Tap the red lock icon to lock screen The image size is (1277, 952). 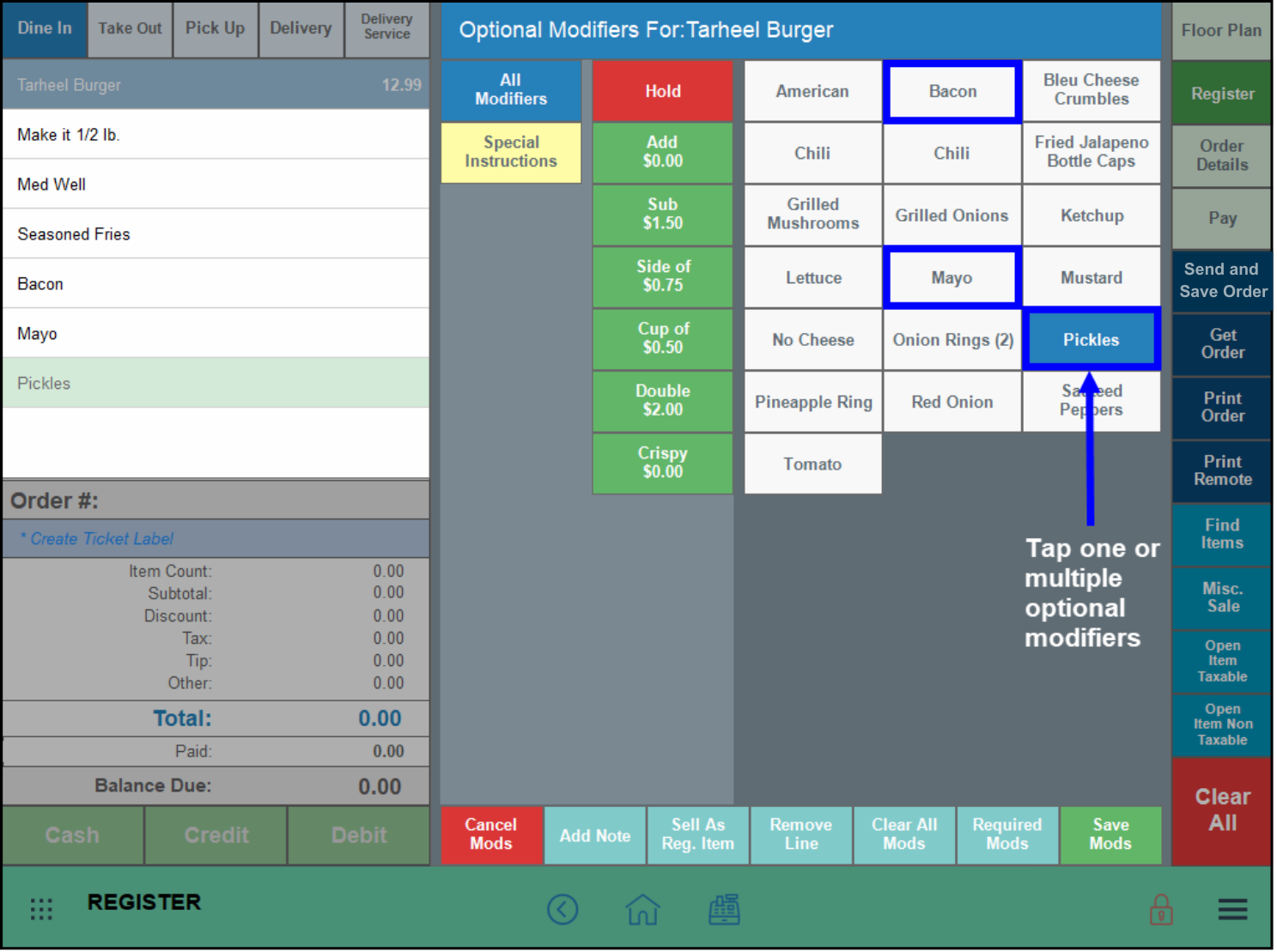pos(1162,909)
